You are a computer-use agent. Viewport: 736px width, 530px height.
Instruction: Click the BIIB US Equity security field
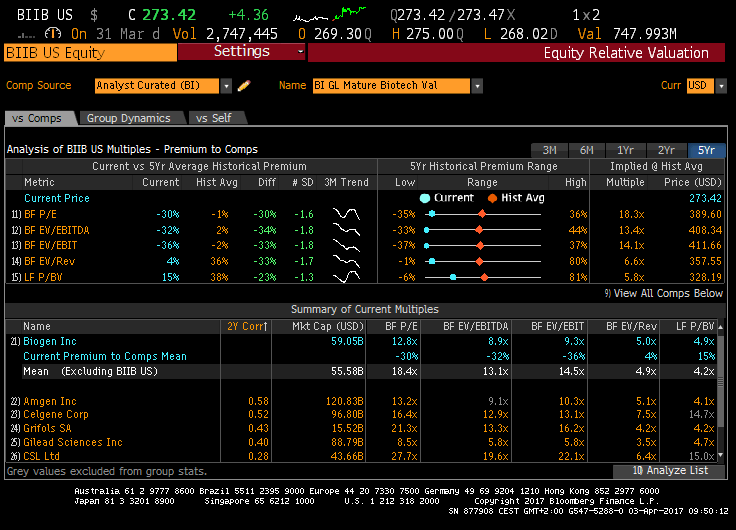(x=91, y=53)
